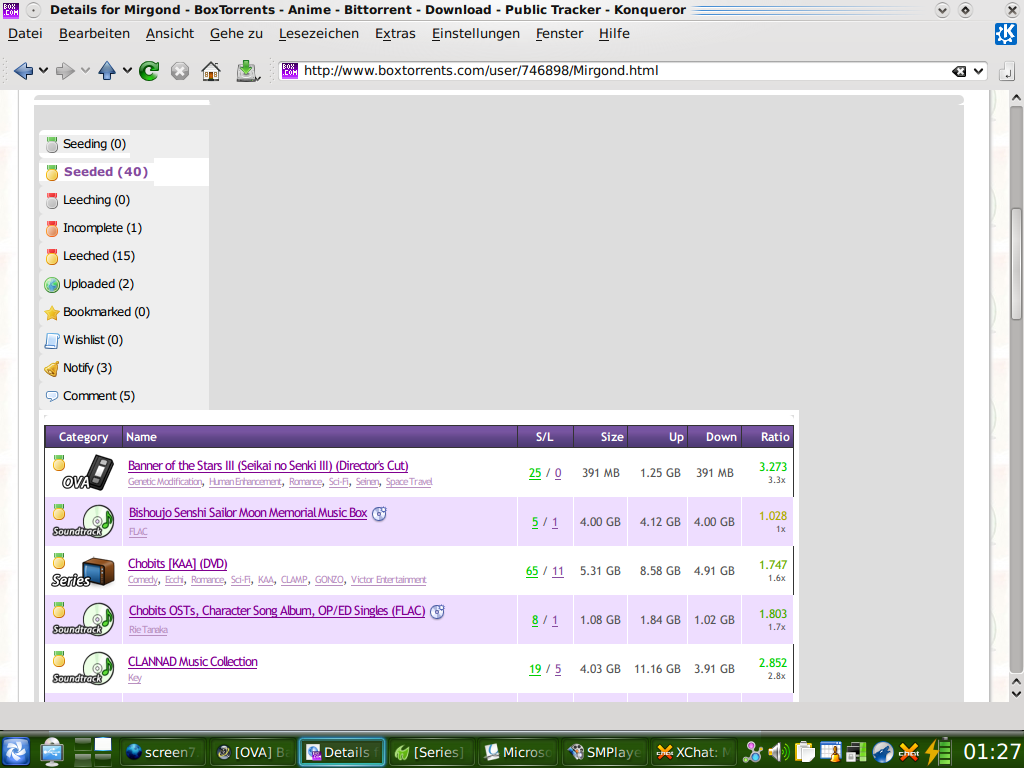
Task: Switch to the Bookmarked (0) list
Action: [x=106, y=312]
